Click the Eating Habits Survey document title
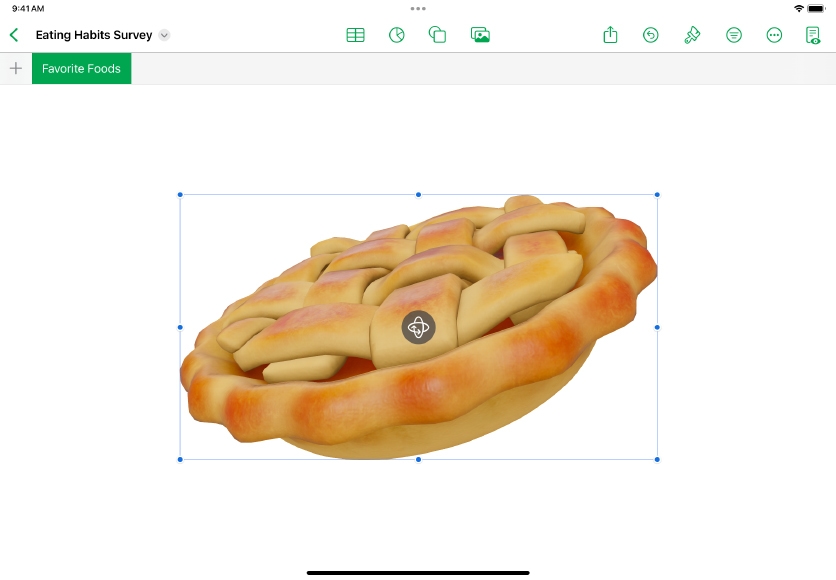The width and height of the screenshot is (836, 580). (94, 35)
